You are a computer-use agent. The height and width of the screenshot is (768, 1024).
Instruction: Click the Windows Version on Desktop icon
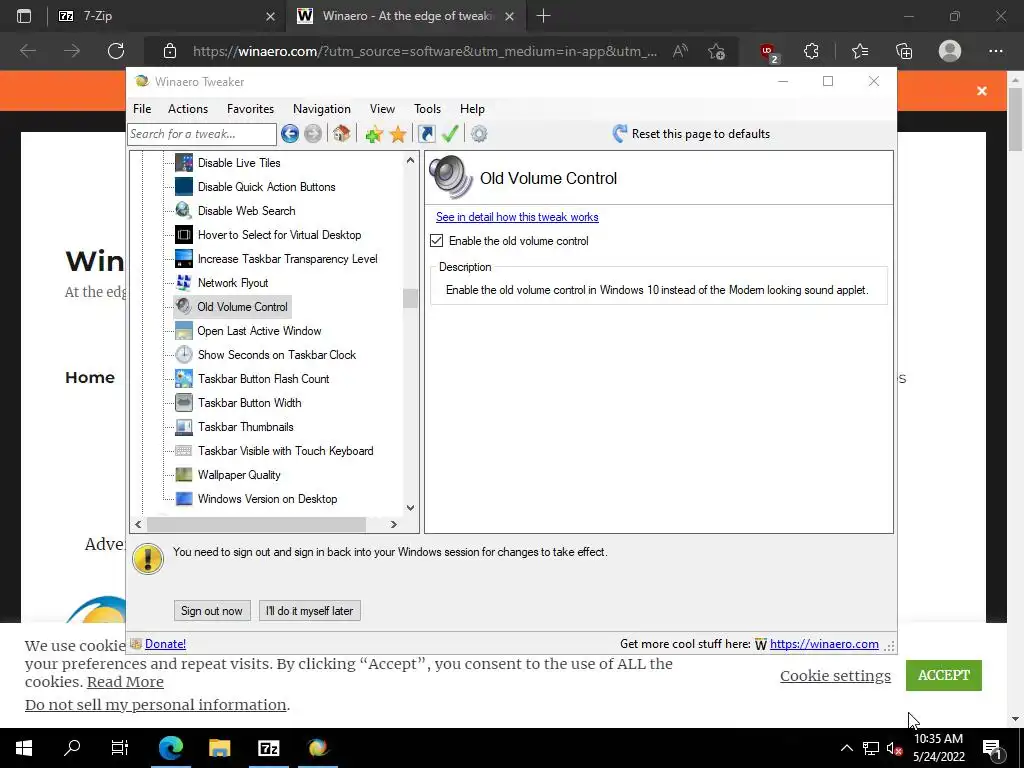[x=184, y=499]
